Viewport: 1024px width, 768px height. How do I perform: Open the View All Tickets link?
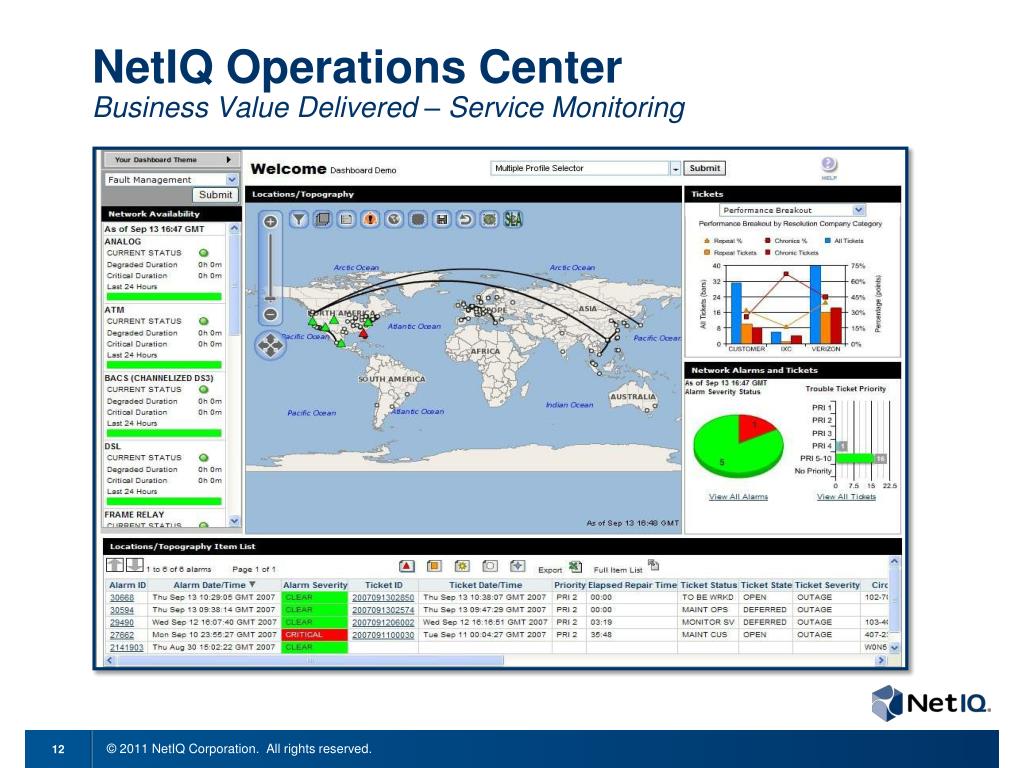[846, 497]
